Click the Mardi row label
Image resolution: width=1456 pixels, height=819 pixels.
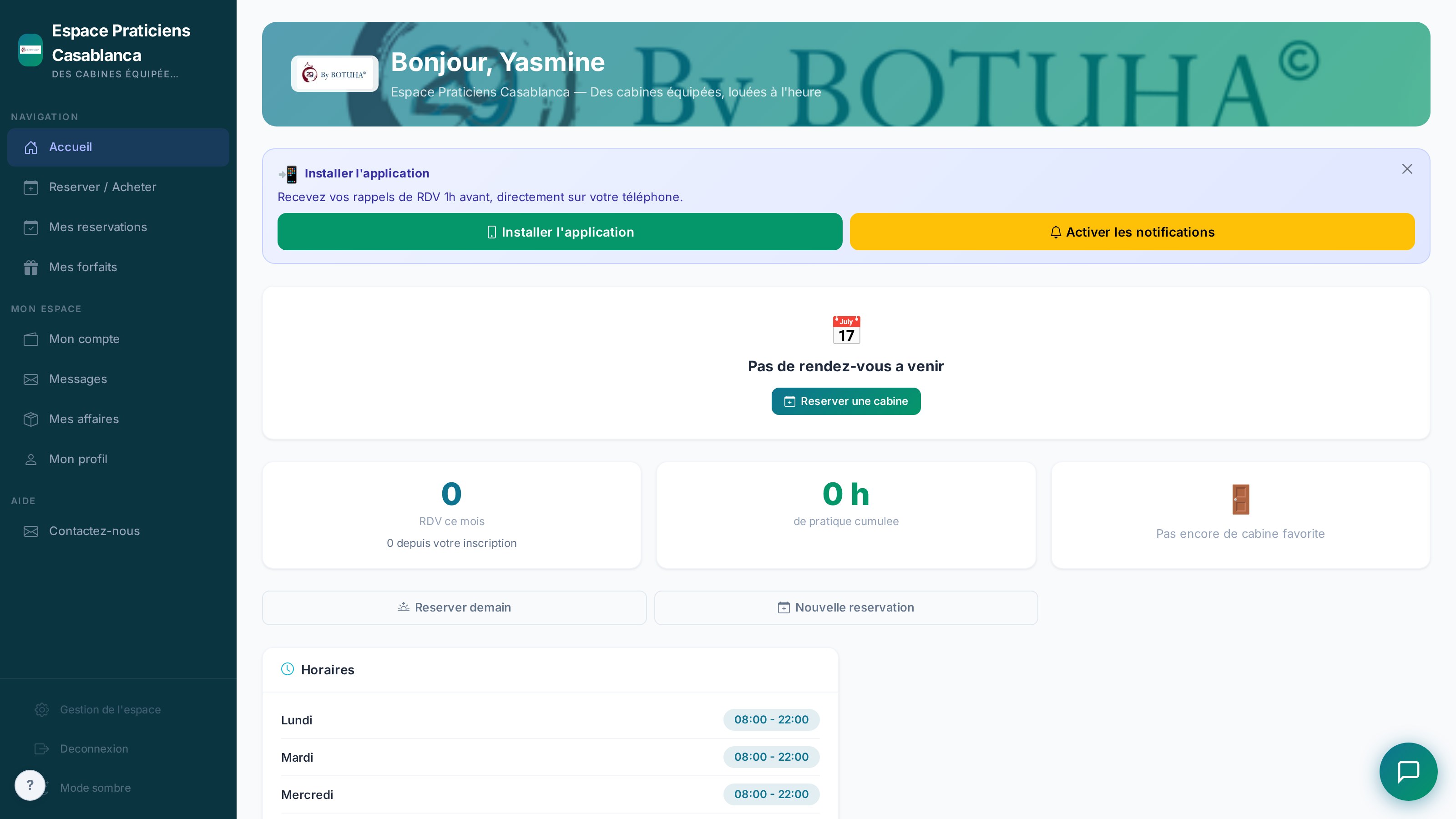(297, 758)
